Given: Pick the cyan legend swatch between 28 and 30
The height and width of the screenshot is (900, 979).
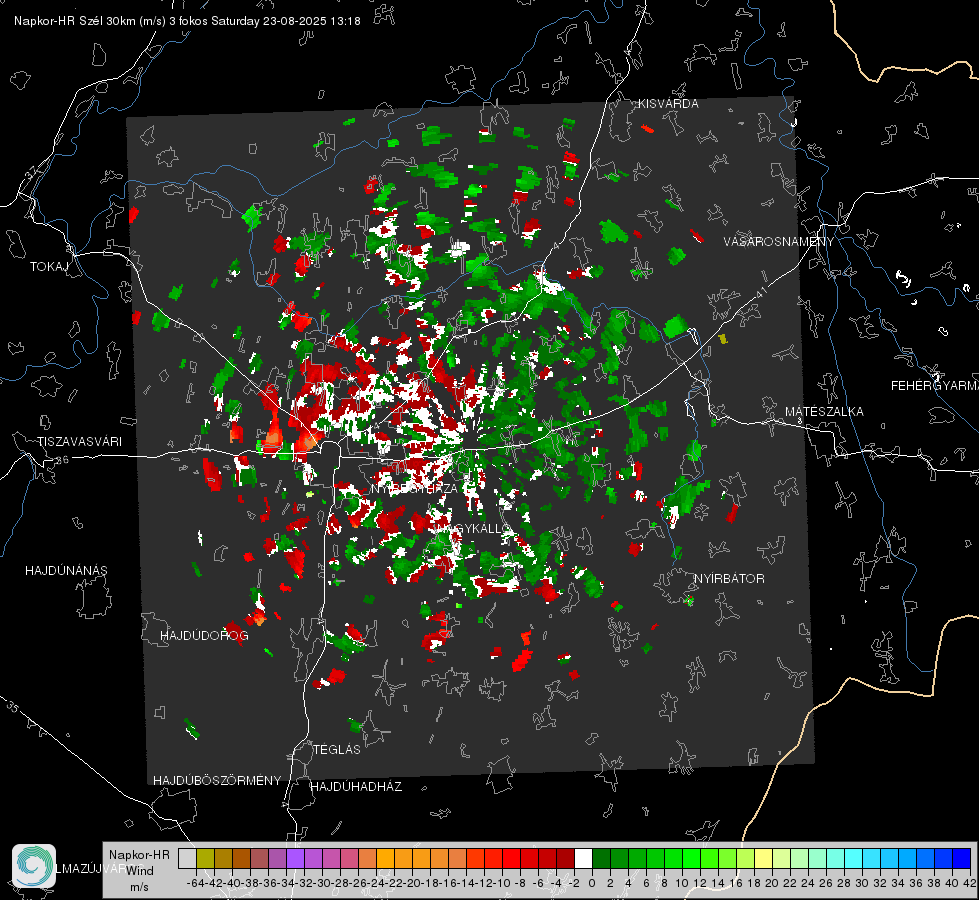Looking at the screenshot, I should (854, 858).
